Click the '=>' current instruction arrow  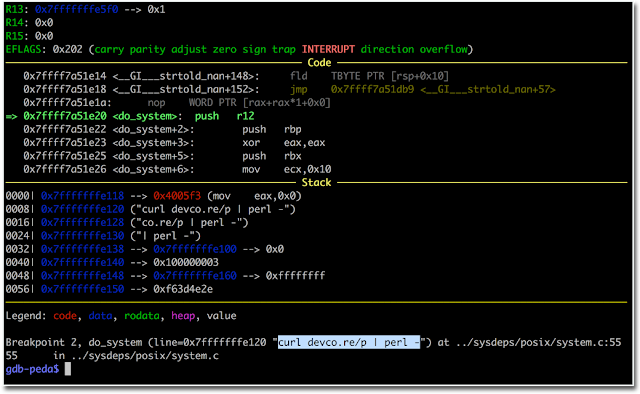point(11,116)
